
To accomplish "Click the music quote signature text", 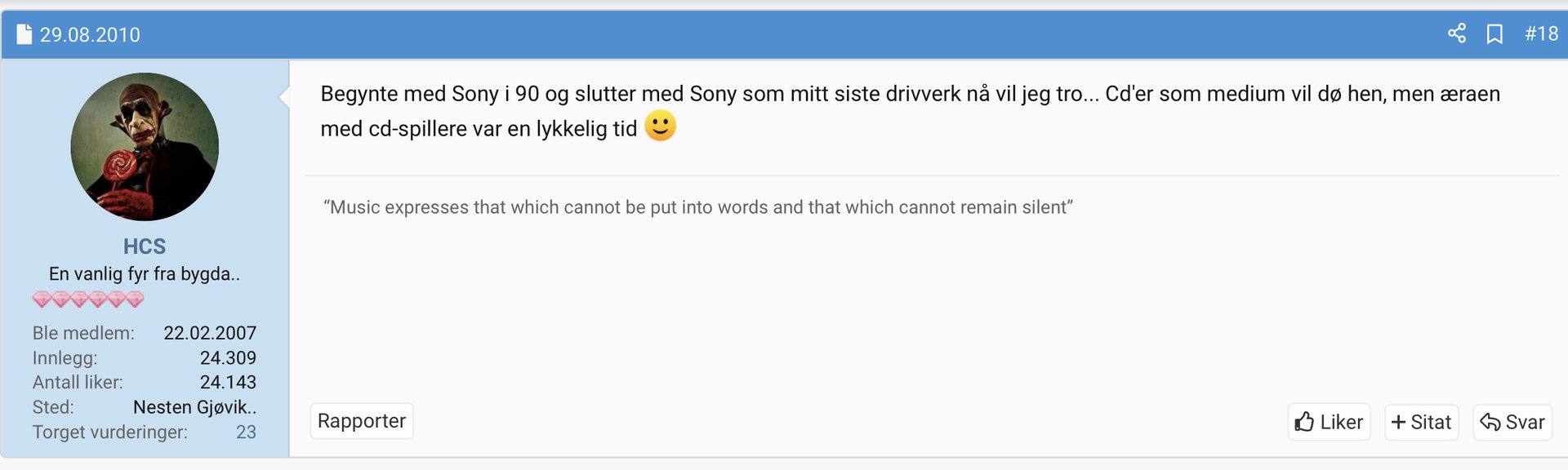I will click(x=697, y=207).
